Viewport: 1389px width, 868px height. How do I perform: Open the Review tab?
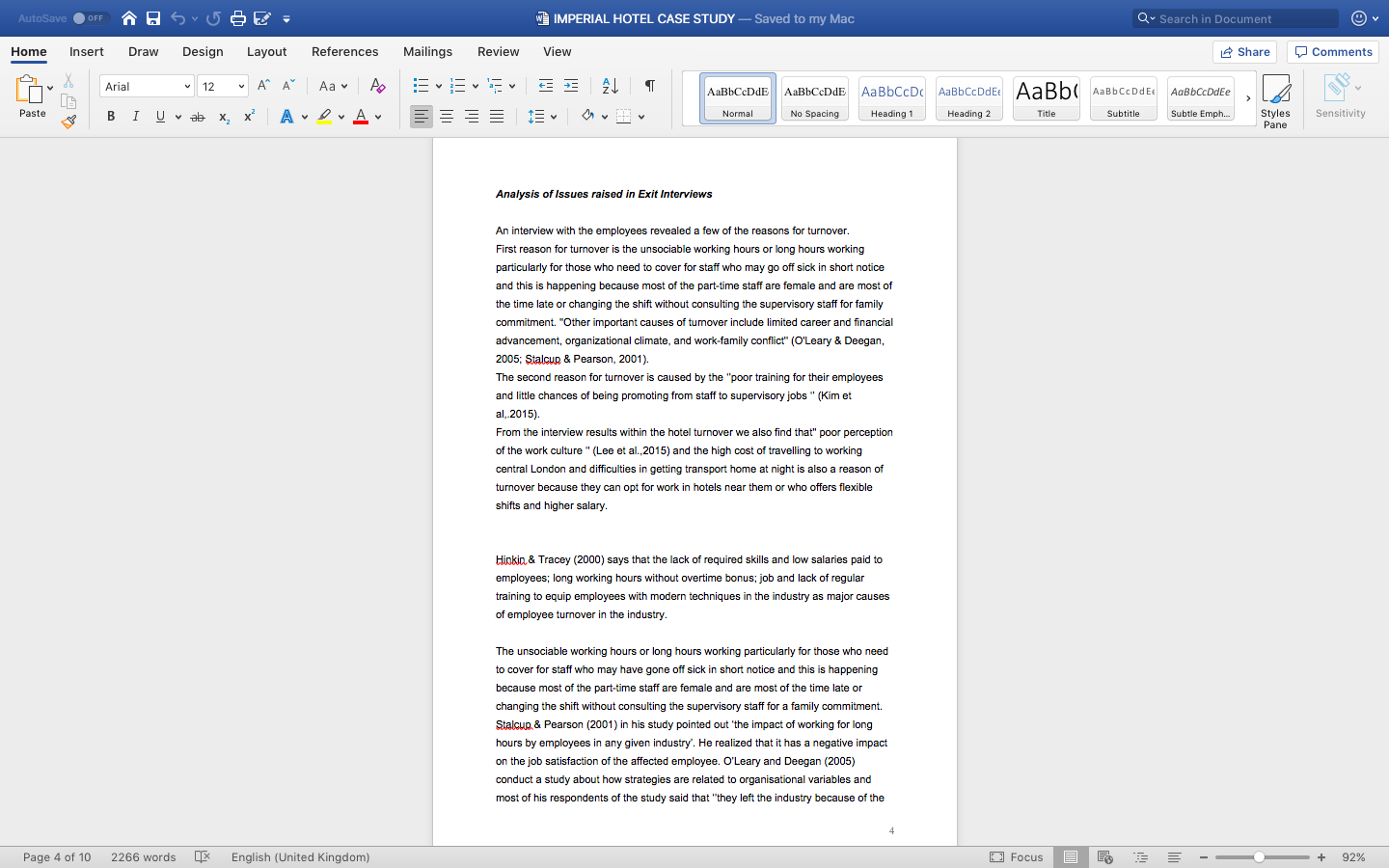coord(498,51)
